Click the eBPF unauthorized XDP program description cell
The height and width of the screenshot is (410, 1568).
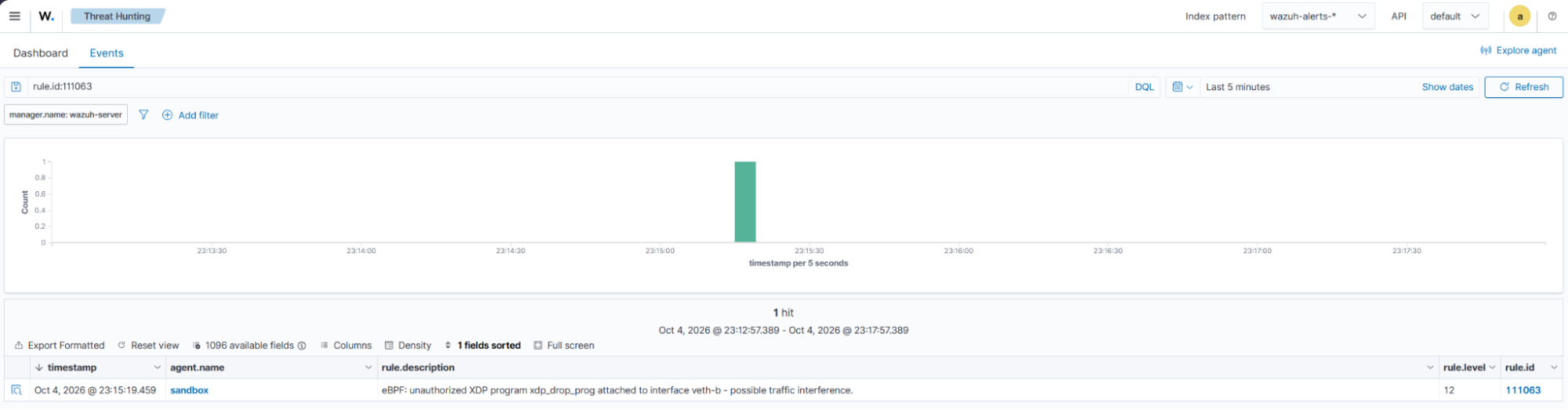click(908, 390)
